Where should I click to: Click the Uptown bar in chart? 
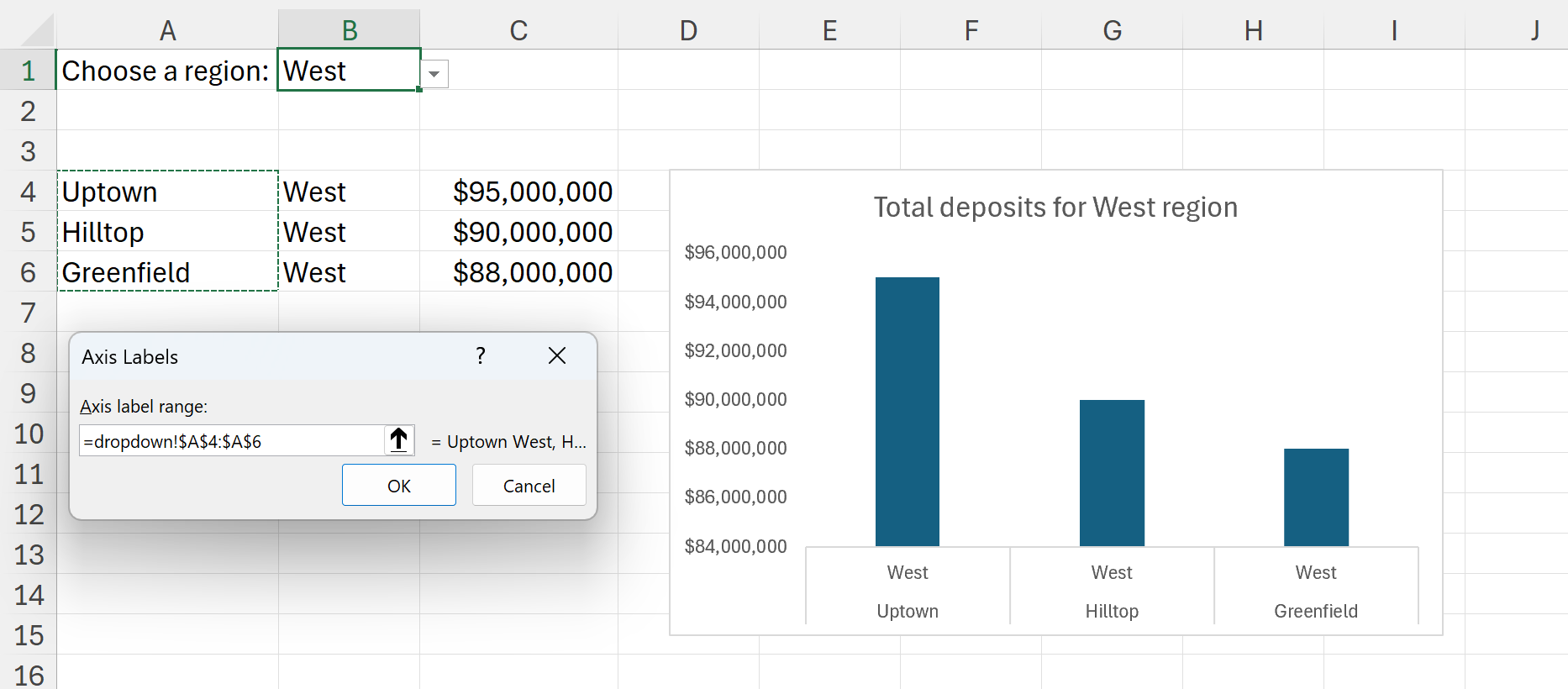907,412
